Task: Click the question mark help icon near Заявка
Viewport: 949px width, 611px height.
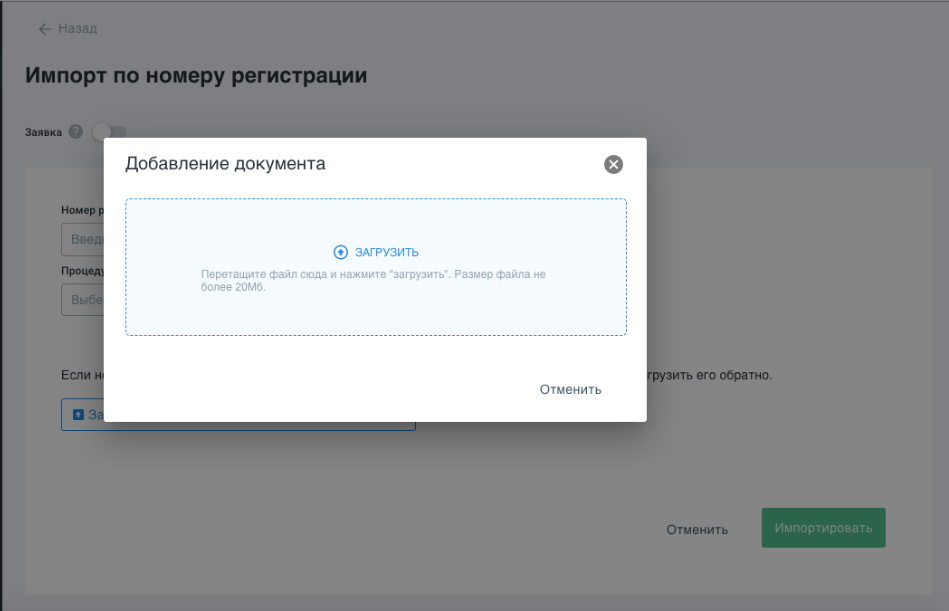Action: click(76, 132)
